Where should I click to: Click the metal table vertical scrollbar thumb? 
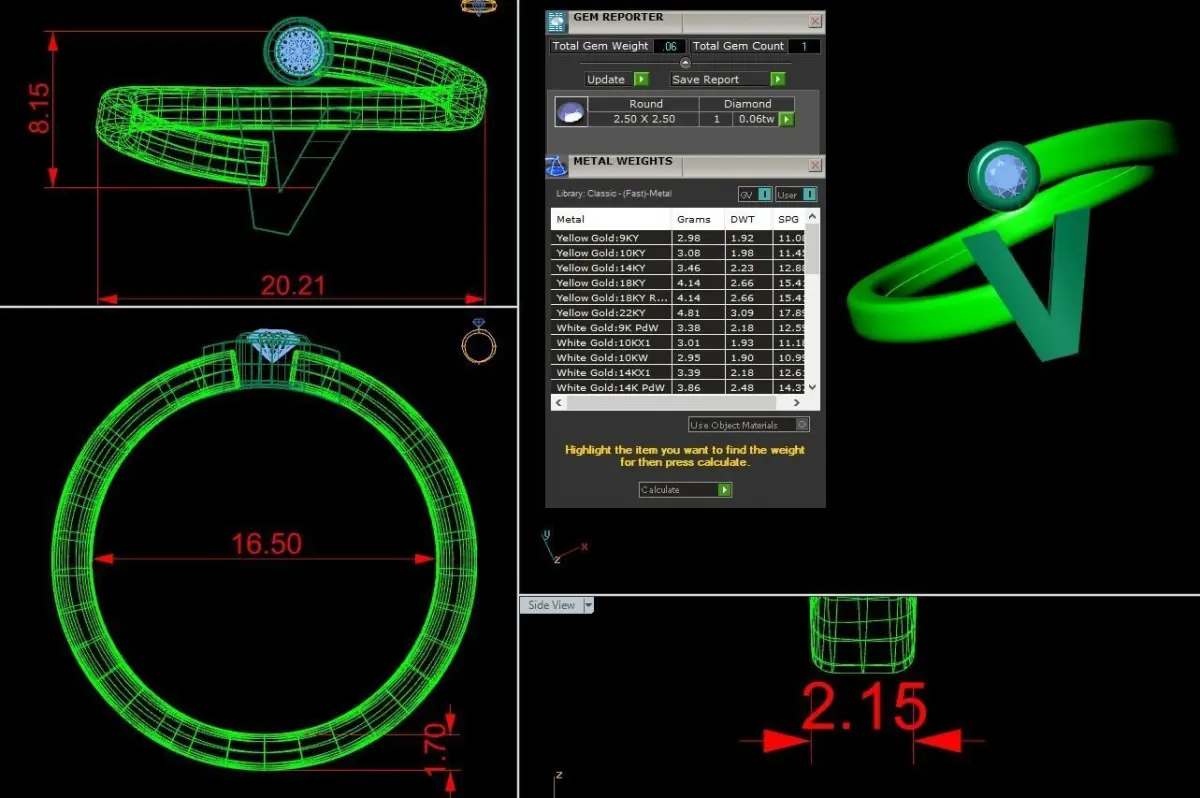(x=812, y=249)
